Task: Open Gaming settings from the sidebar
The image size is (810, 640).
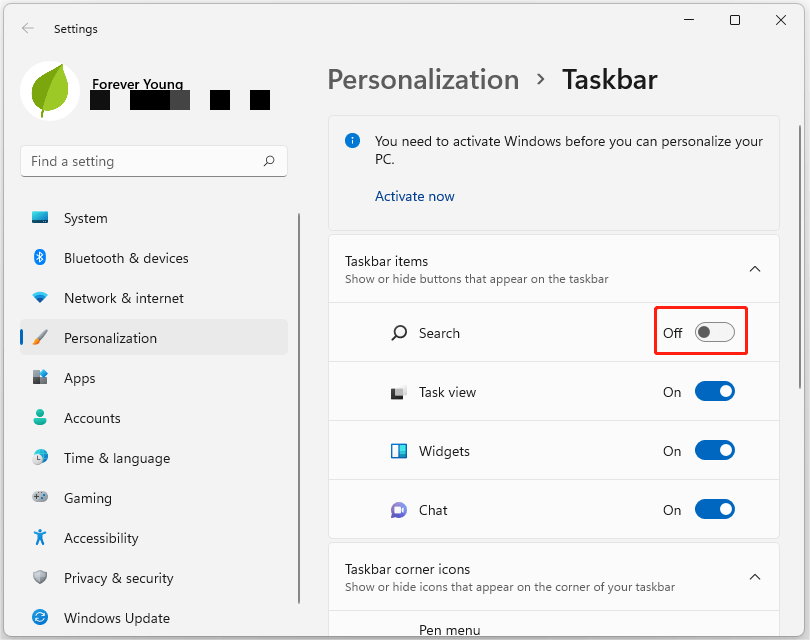Action: [87, 498]
